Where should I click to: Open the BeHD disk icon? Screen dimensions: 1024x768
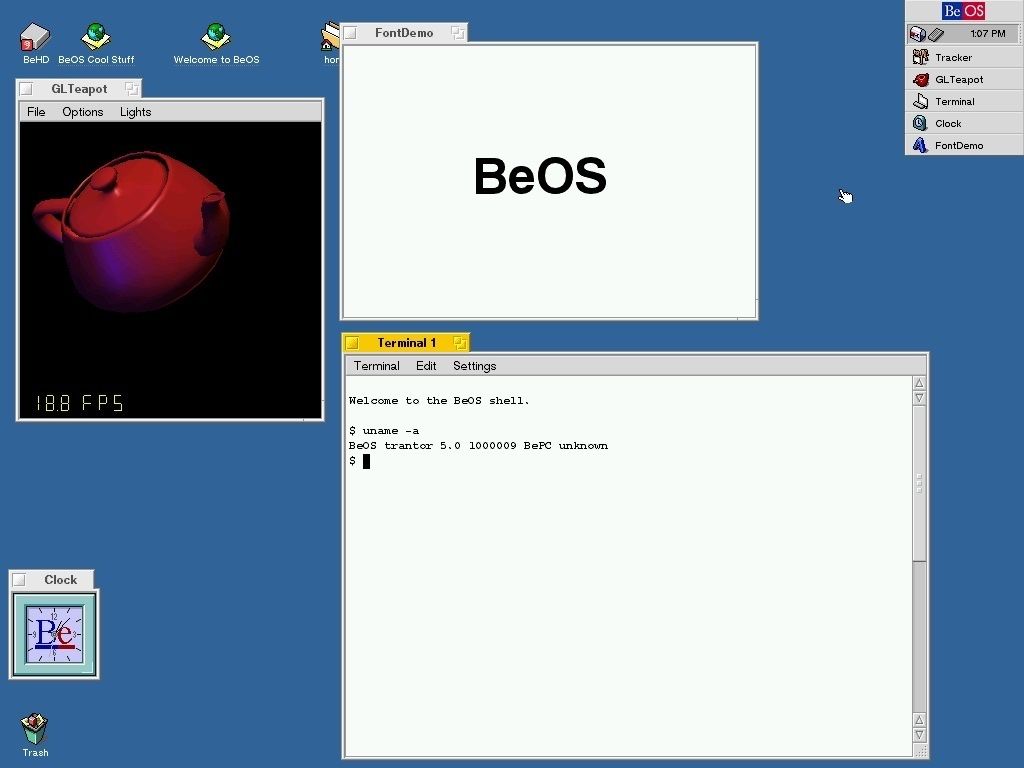tap(35, 38)
